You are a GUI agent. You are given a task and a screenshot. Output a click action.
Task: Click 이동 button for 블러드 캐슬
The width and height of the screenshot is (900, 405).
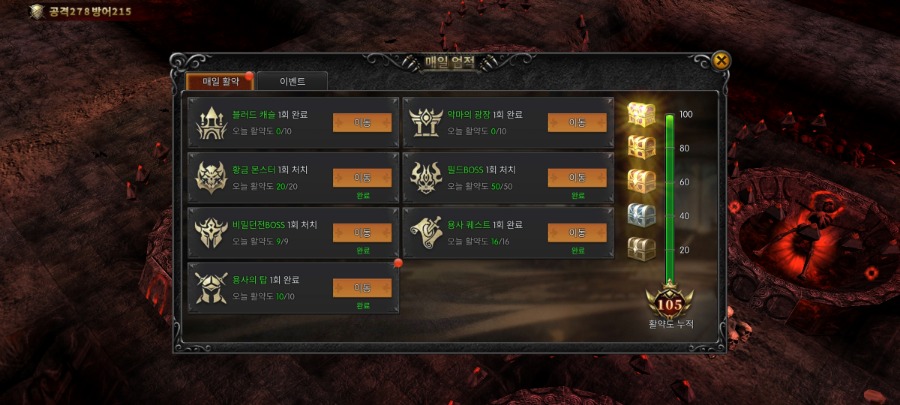362,122
